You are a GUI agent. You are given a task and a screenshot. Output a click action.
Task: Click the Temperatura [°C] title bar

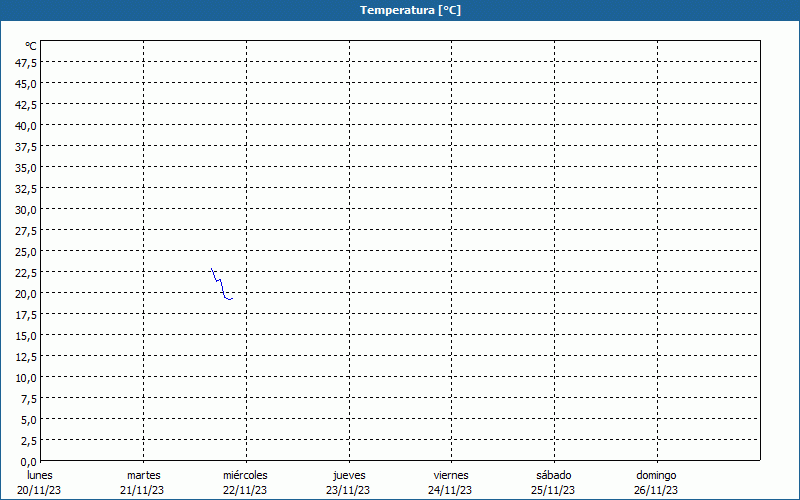pyautogui.click(x=400, y=10)
